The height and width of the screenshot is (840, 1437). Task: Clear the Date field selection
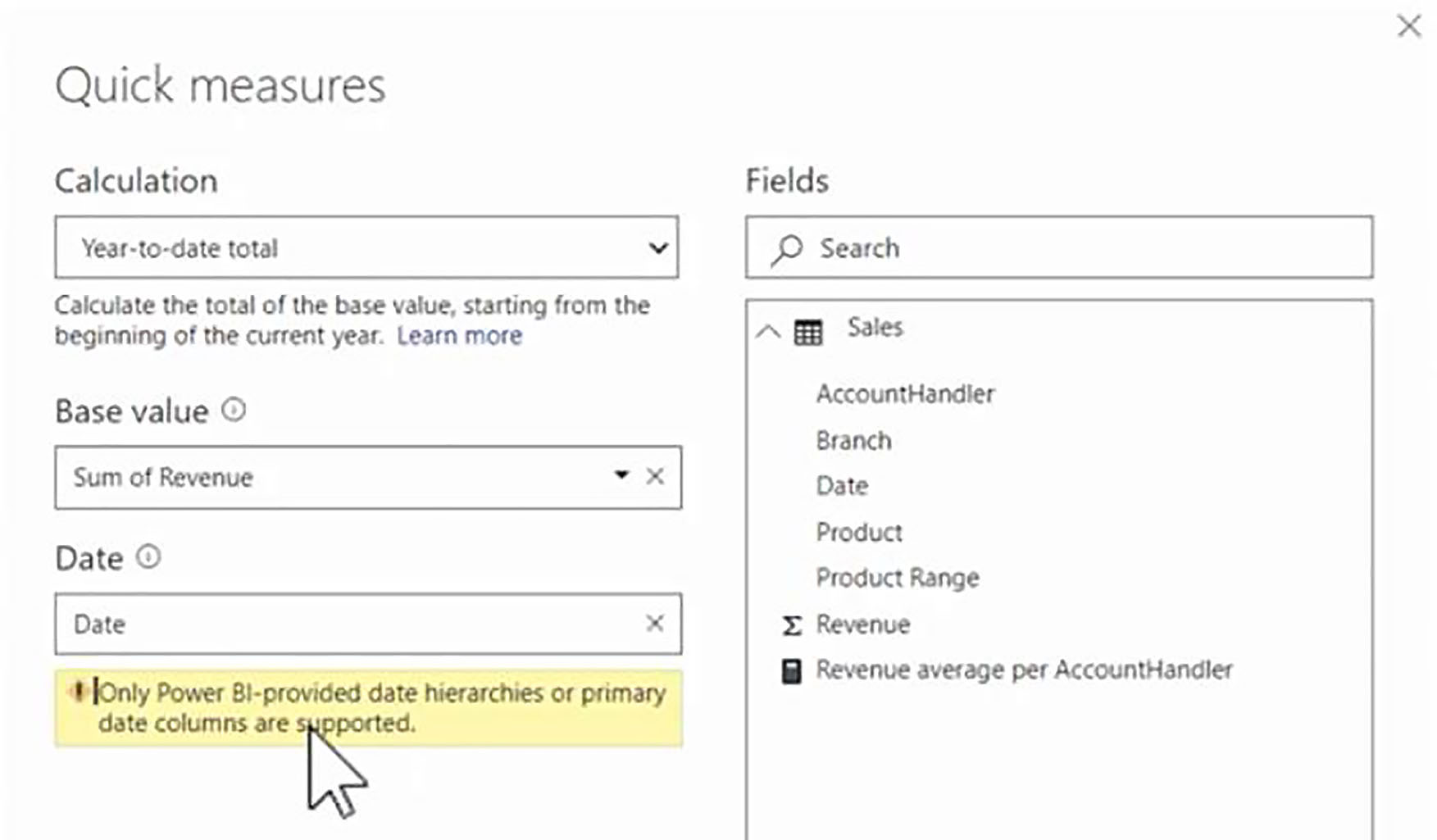[x=655, y=624]
